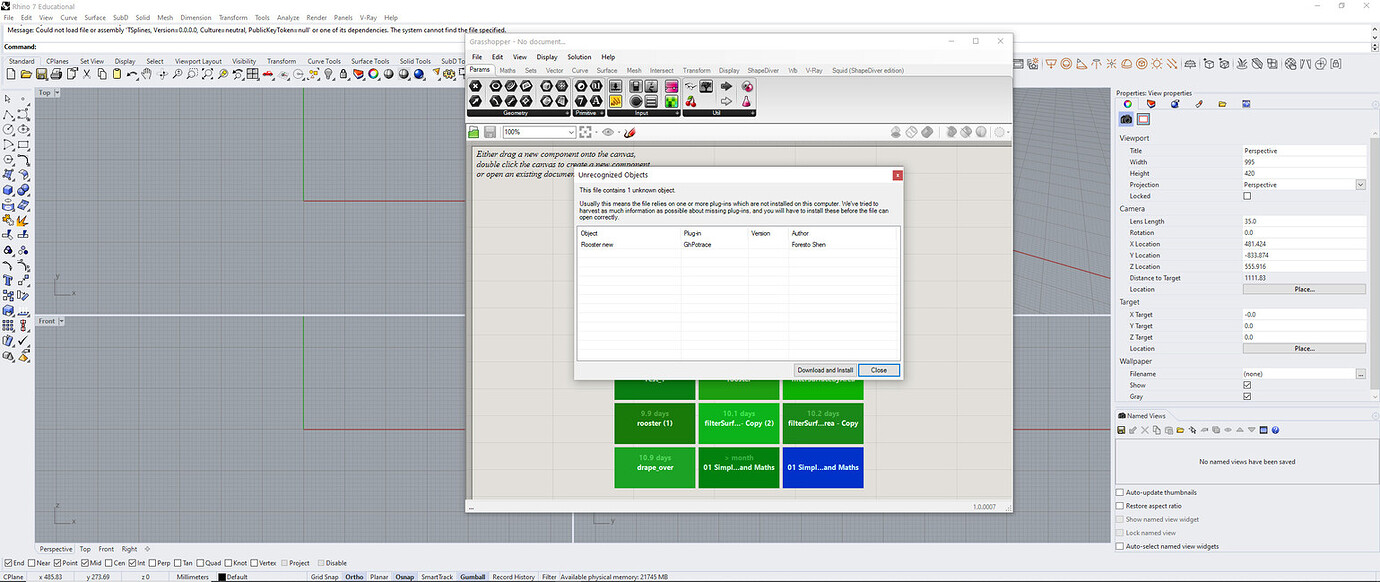Toggle Ortho mode in the status bar
Viewport: 1380px width, 582px height.
(354, 576)
